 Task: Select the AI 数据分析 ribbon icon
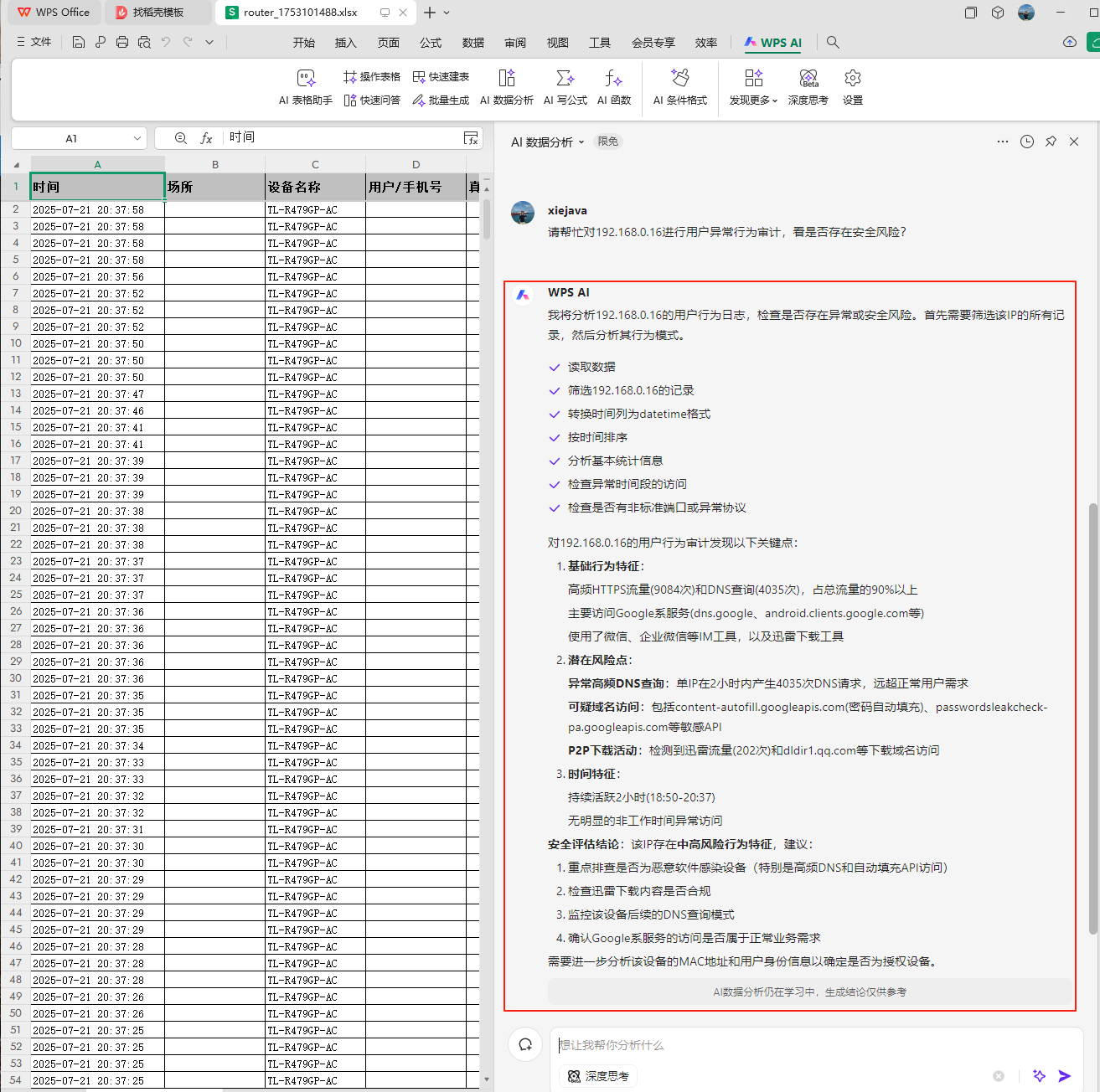(x=506, y=88)
